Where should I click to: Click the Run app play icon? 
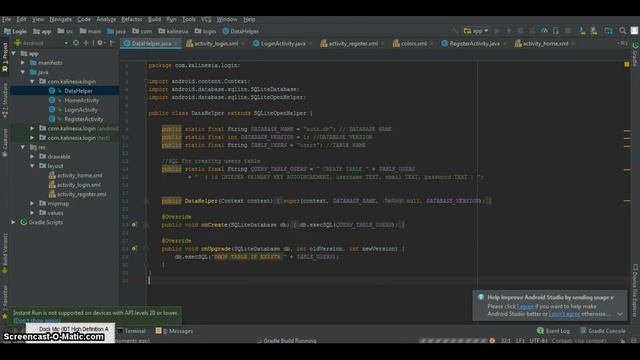(x=497, y=31)
